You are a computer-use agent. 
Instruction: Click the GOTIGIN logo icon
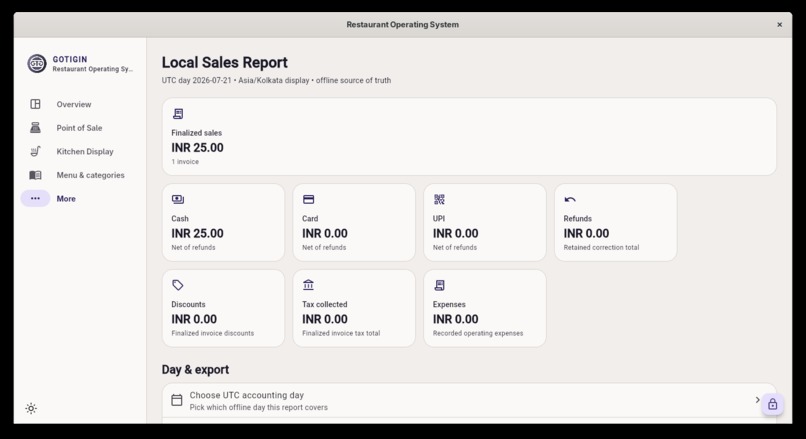(x=36, y=64)
